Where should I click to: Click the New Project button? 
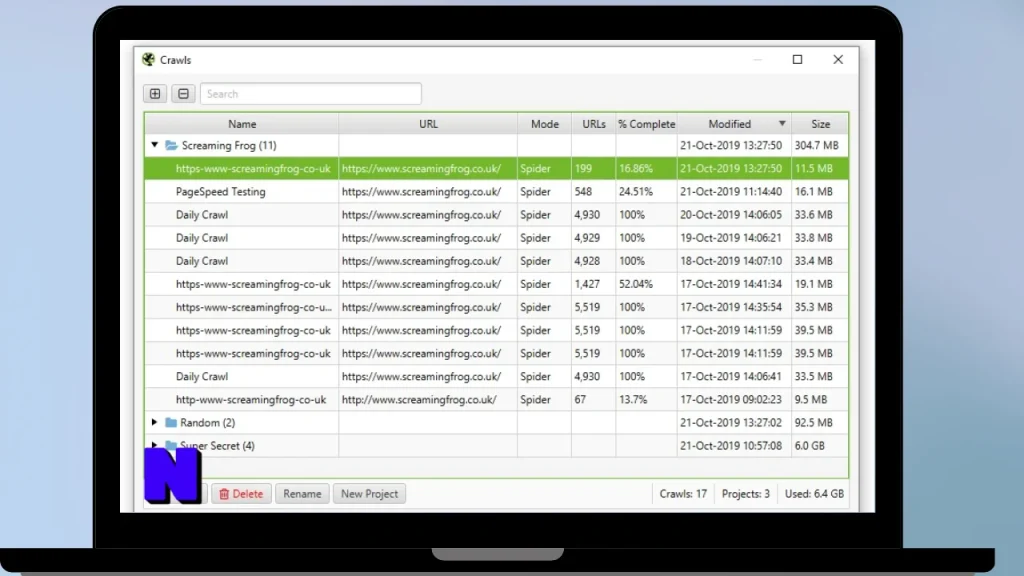tap(369, 494)
